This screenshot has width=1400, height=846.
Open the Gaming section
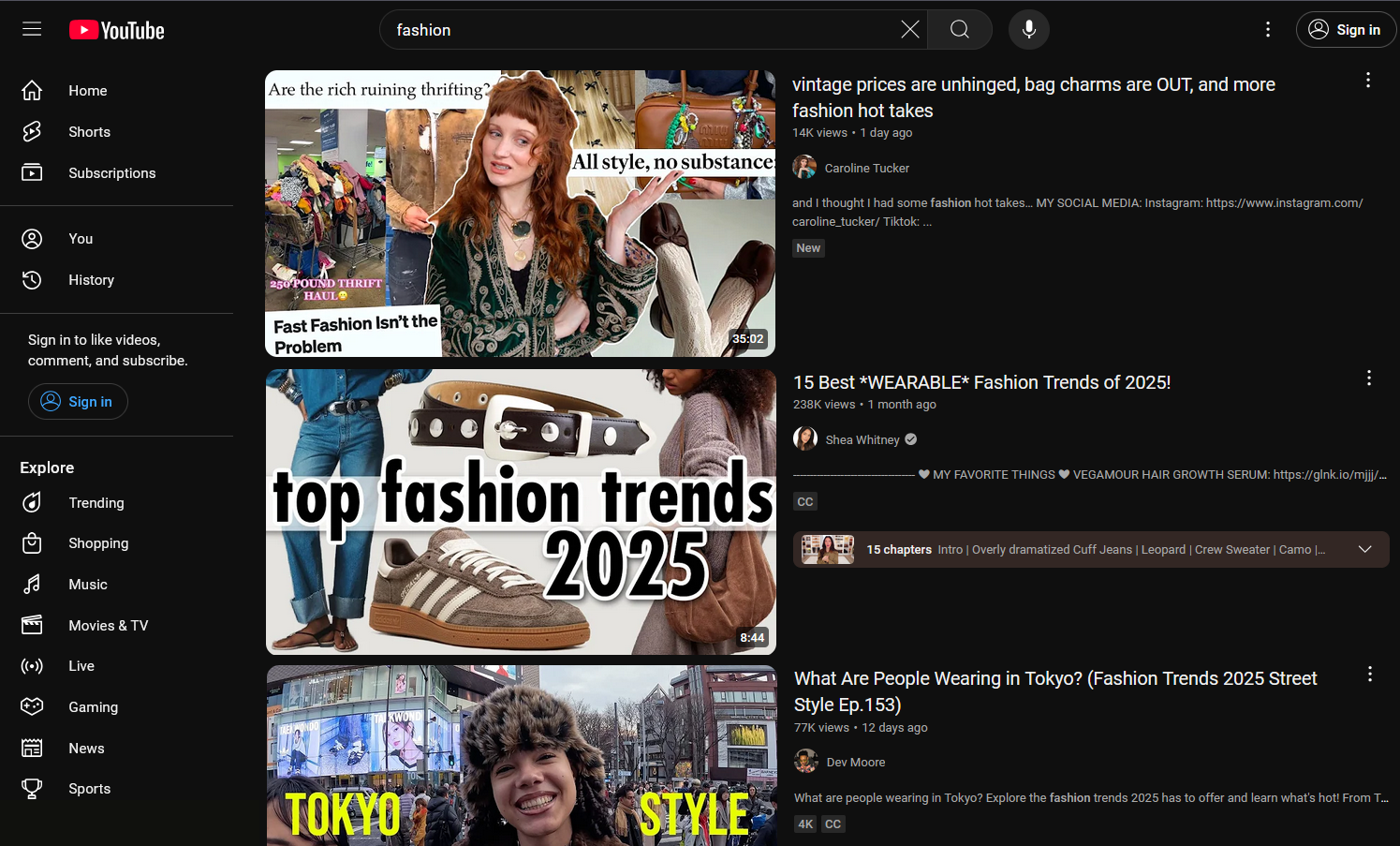click(93, 706)
